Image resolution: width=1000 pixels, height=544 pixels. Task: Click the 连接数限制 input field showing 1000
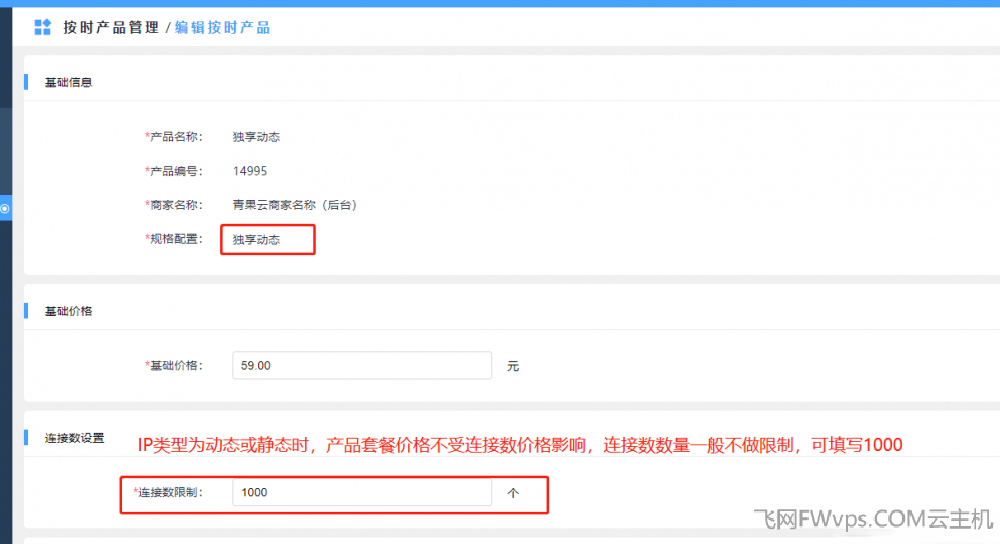(362, 492)
